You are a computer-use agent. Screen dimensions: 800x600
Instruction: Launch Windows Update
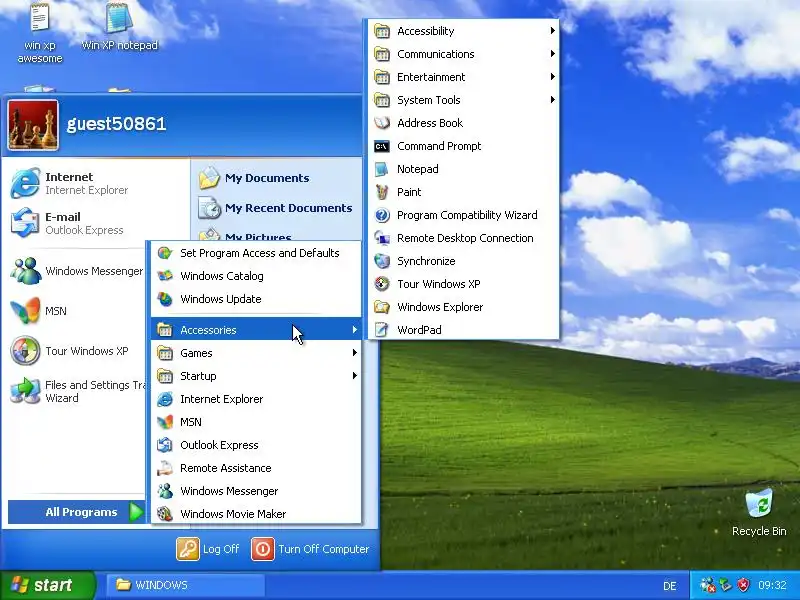256,299
